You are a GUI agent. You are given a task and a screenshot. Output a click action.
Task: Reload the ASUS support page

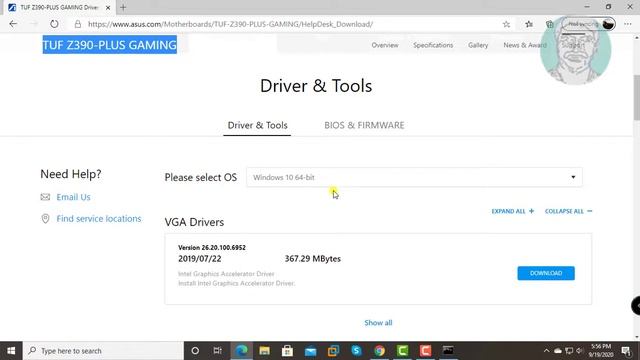tap(54, 24)
